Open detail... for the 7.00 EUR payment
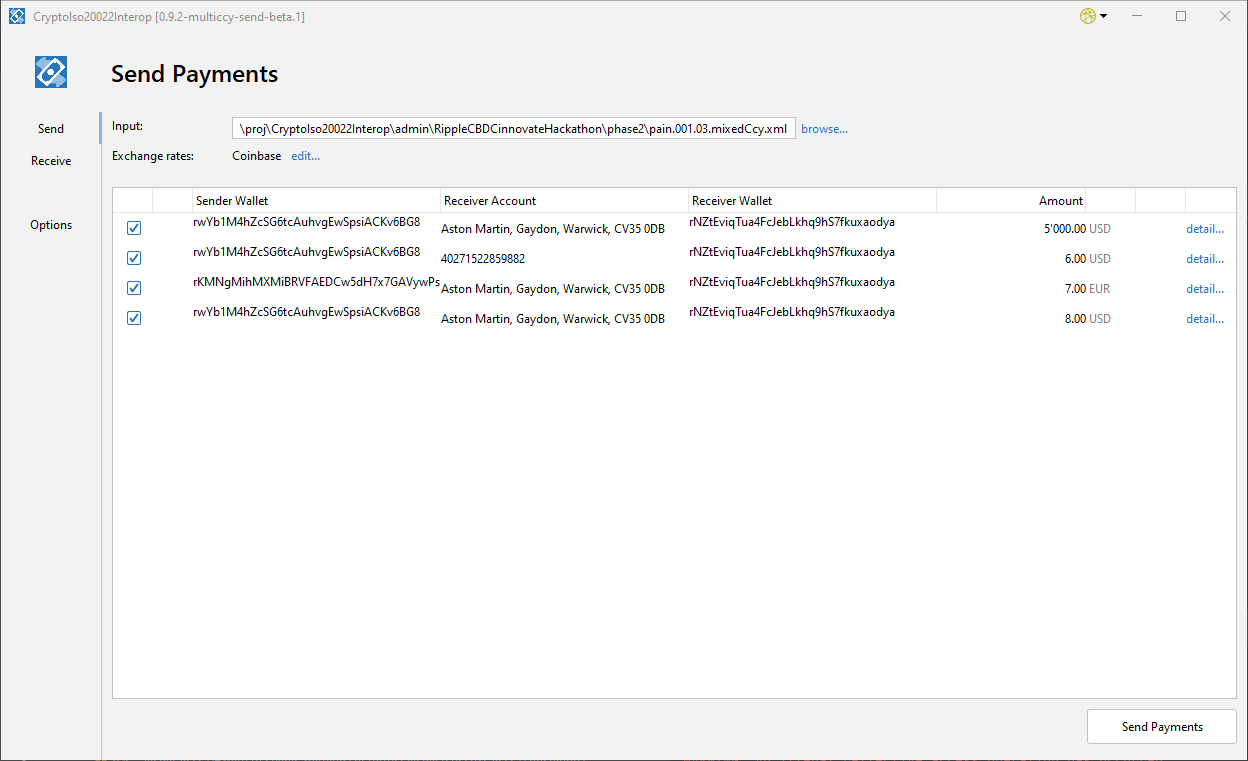Image resolution: width=1248 pixels, height=761 pixels. pos(1204,288)
